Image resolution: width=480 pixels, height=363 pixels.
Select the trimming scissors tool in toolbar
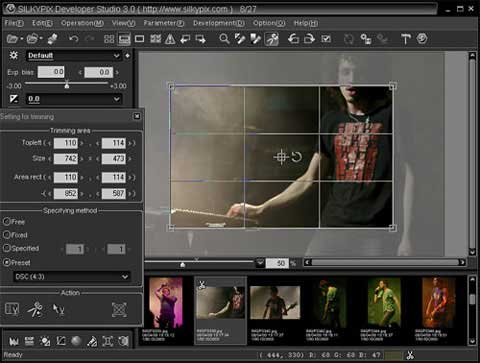click(x=272, y=39)
